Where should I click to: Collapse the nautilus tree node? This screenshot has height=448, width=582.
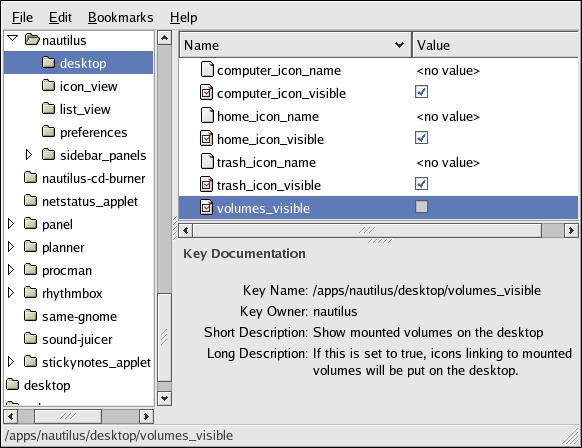tap(13, 38)
